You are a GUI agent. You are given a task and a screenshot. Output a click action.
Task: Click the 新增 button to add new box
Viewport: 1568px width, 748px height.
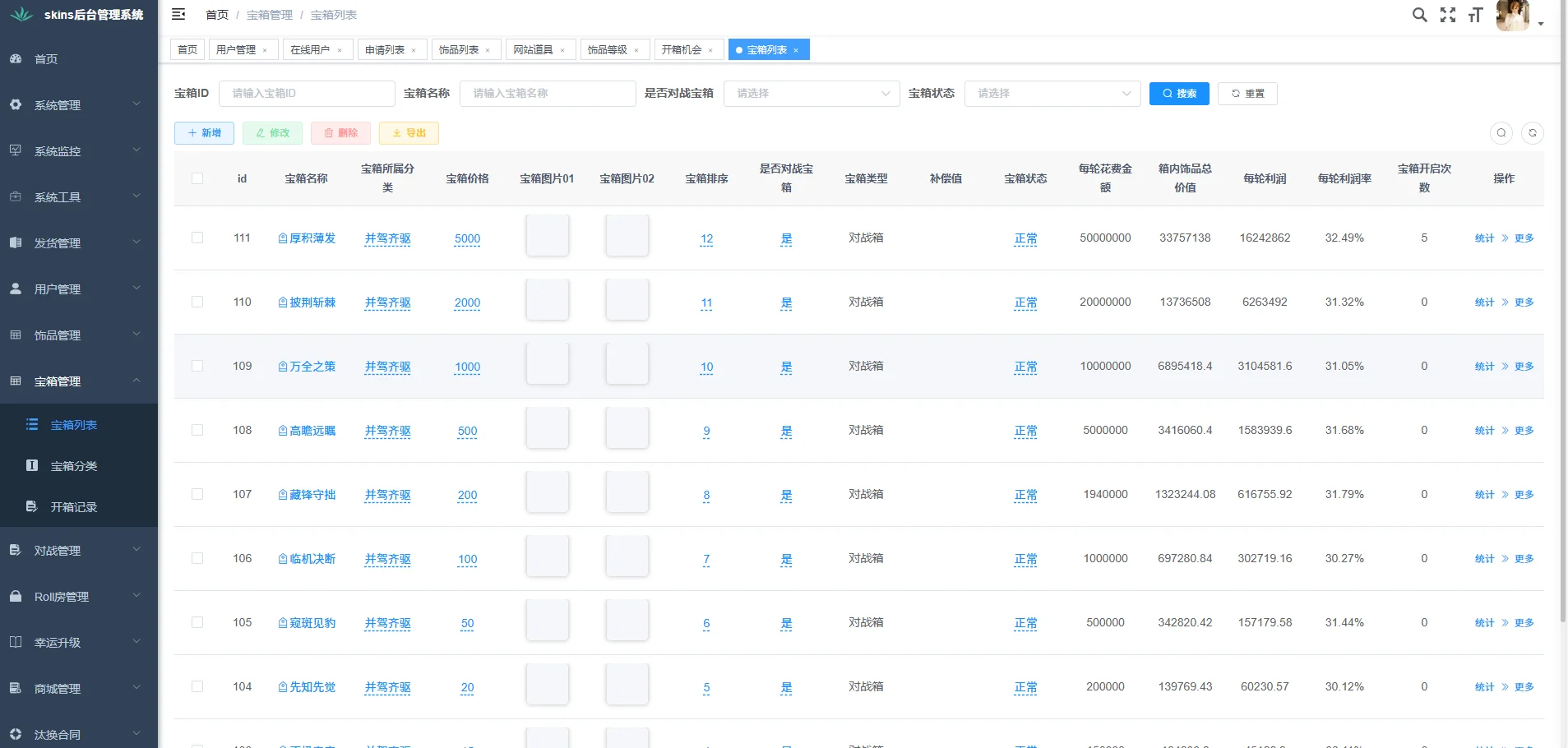pyautogui.click(x=204, y=132)
